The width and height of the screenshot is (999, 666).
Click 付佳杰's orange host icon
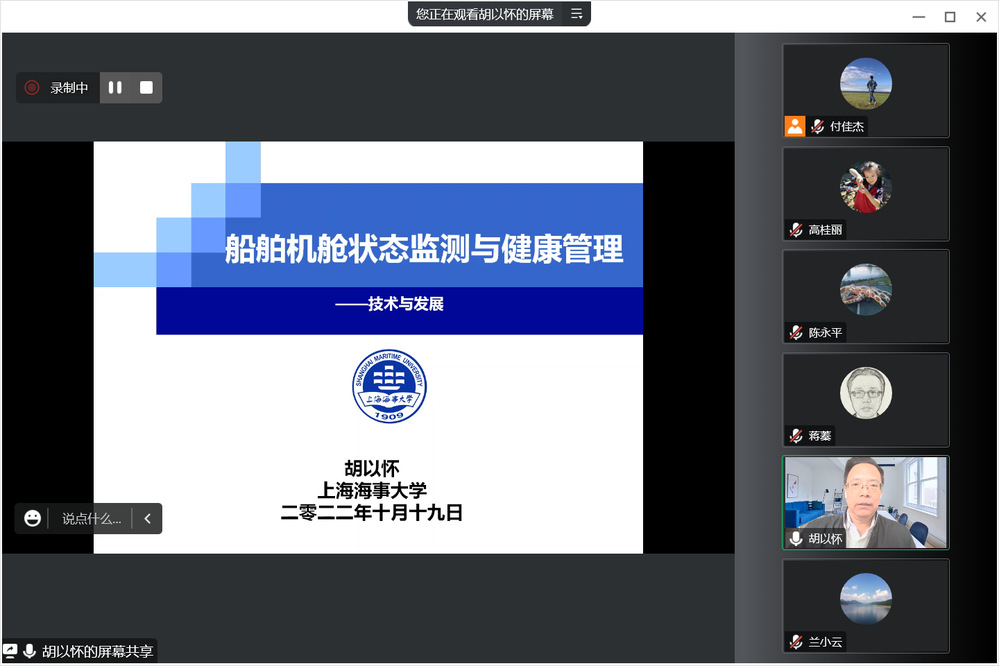pos(795,126)
